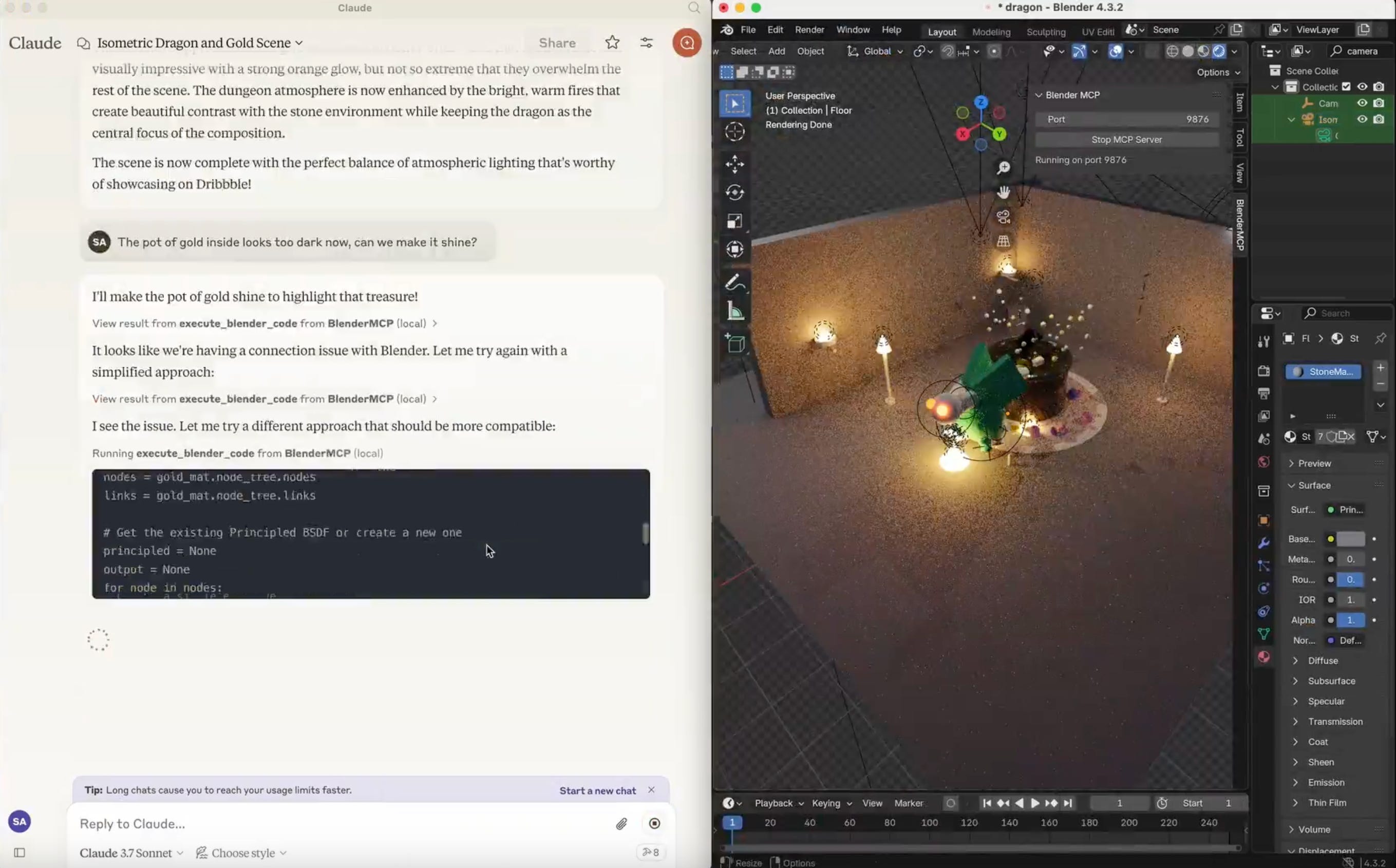Select the Move tool in Blender toolbar
Screen dimensions: 1396x868
pyautogui.click(x=734, y=164)
